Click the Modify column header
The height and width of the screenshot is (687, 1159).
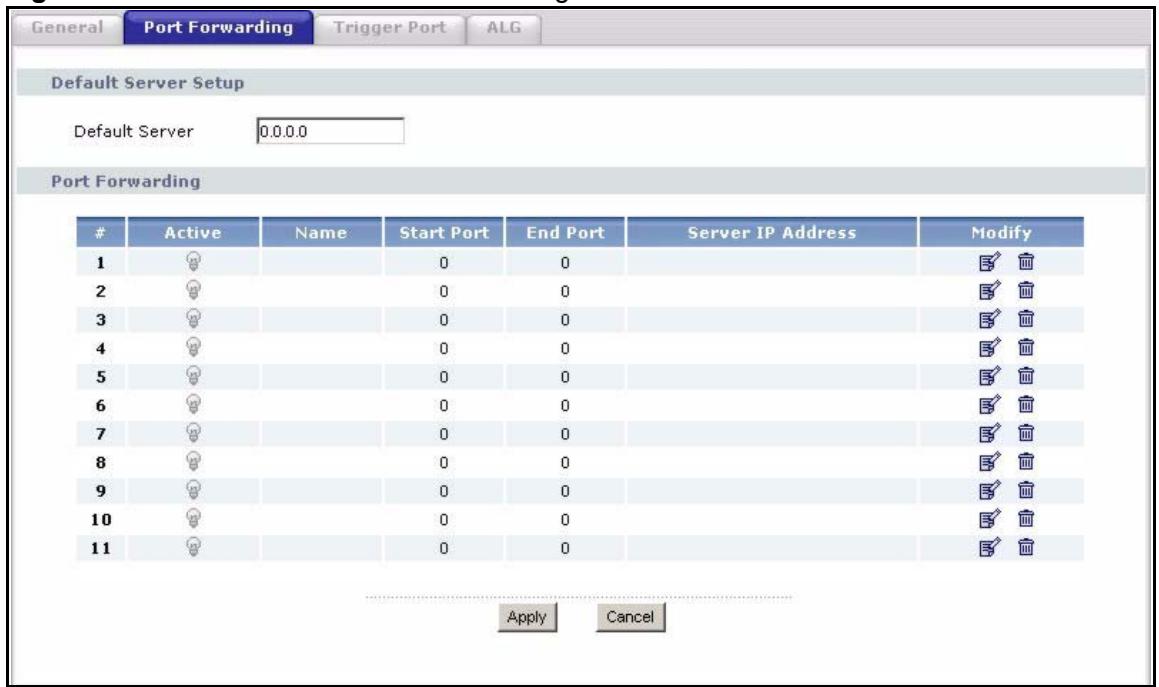point(1002,232)
